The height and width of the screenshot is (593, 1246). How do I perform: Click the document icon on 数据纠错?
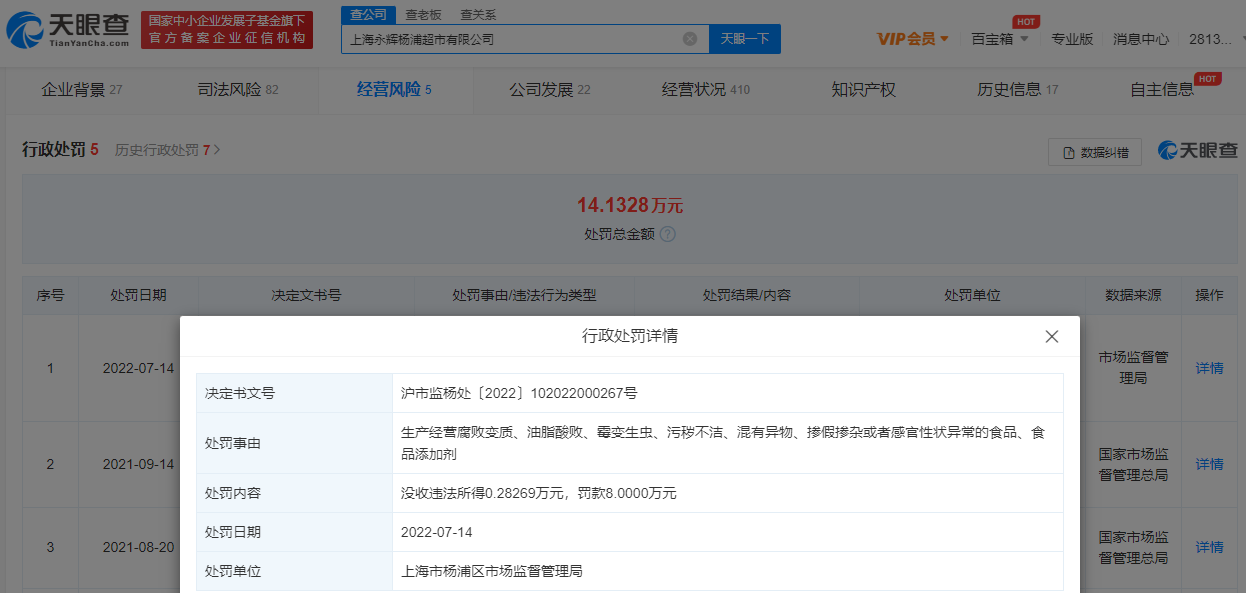click(1069, 153)
